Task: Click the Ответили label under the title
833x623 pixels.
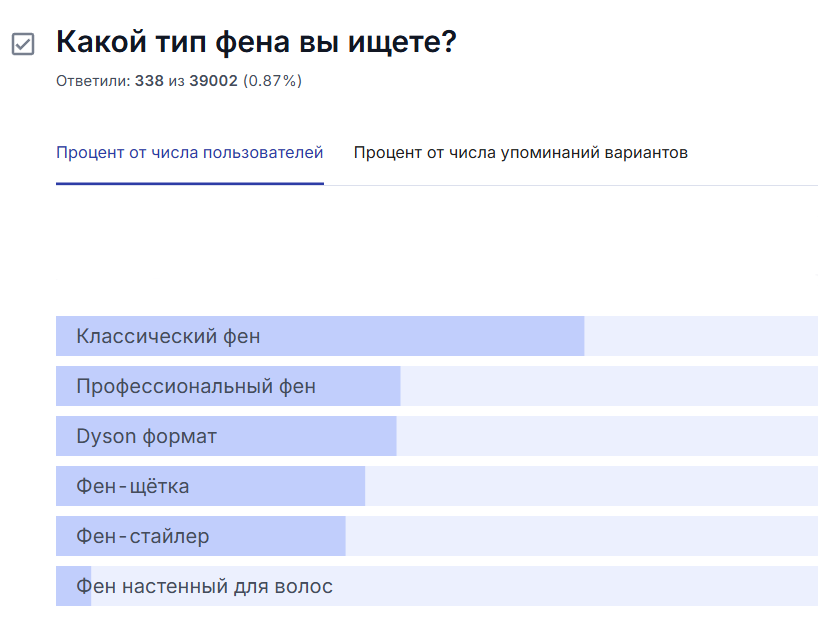Action: [93, 81]
